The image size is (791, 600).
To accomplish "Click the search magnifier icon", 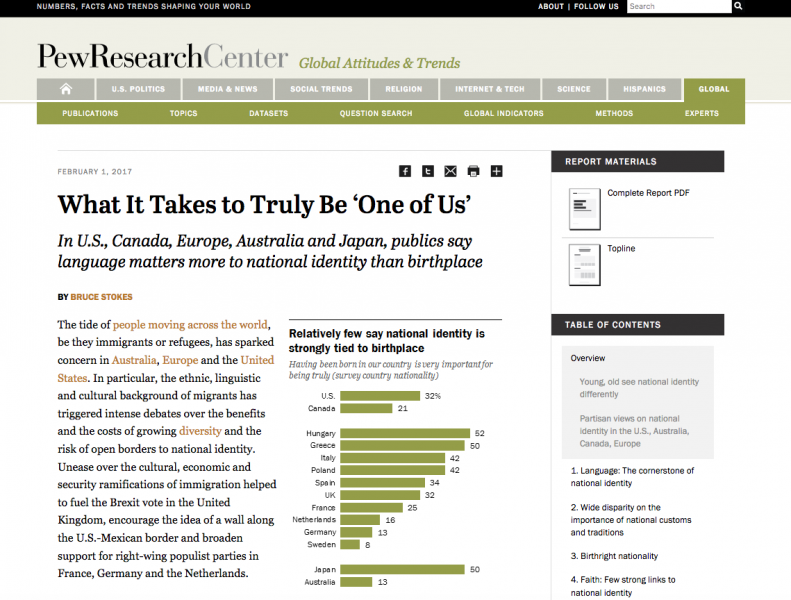I will coord(738,6).
